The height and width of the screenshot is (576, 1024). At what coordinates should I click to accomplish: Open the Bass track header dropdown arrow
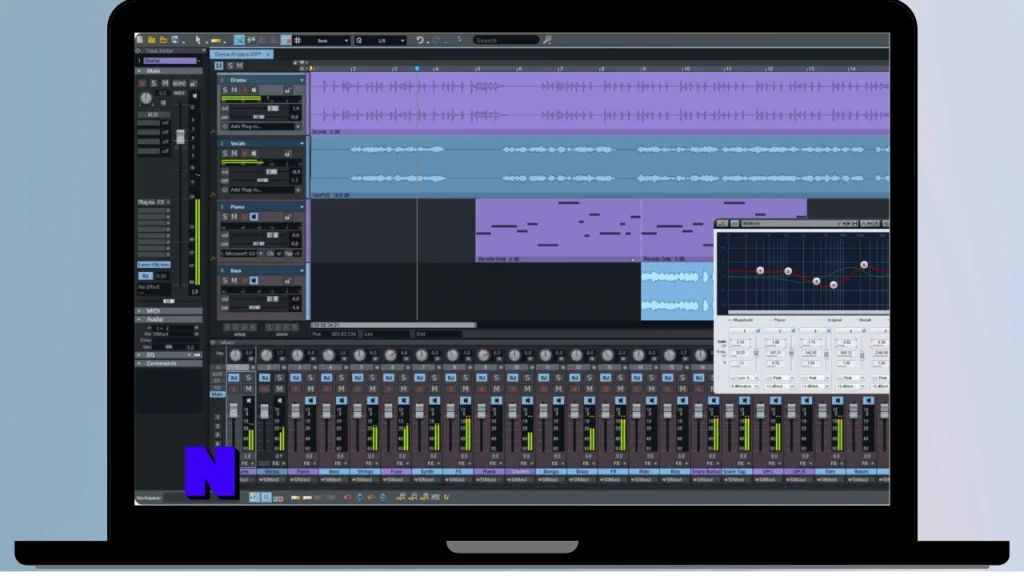pos(302,270)
